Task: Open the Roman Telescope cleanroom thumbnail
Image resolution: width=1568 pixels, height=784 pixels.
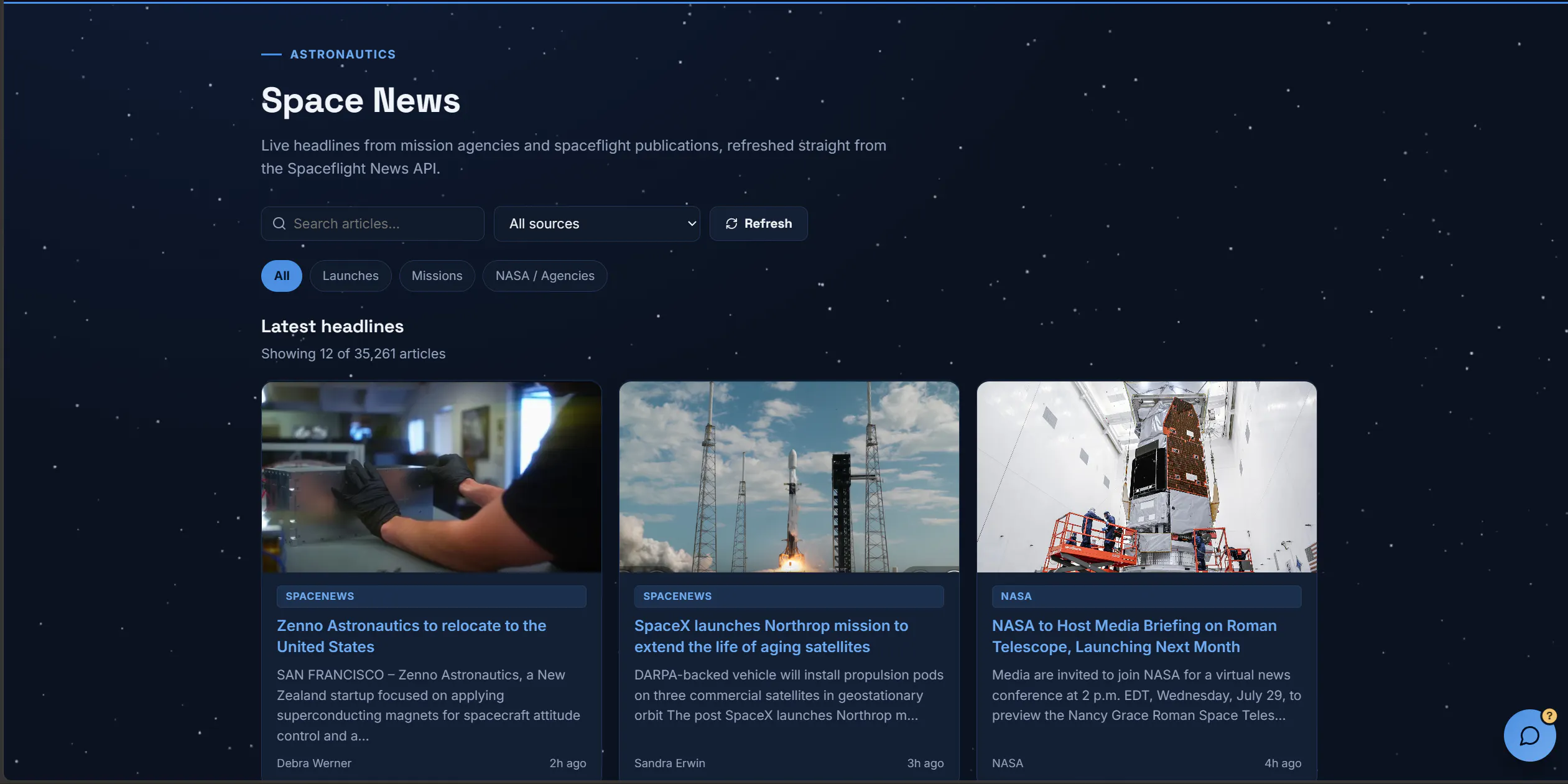Action: click(1146, 477)
